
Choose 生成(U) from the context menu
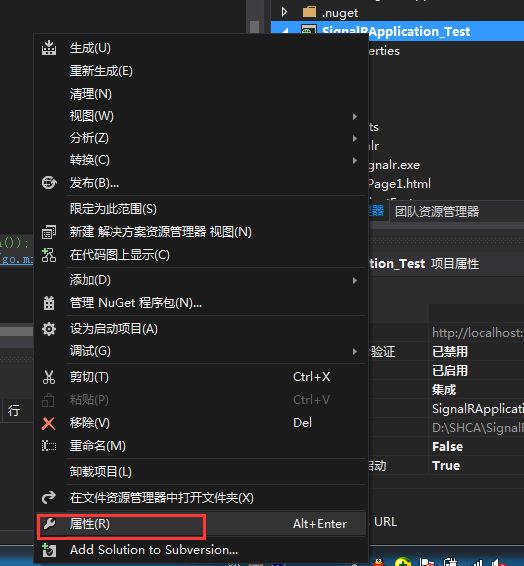coord(201,48)
